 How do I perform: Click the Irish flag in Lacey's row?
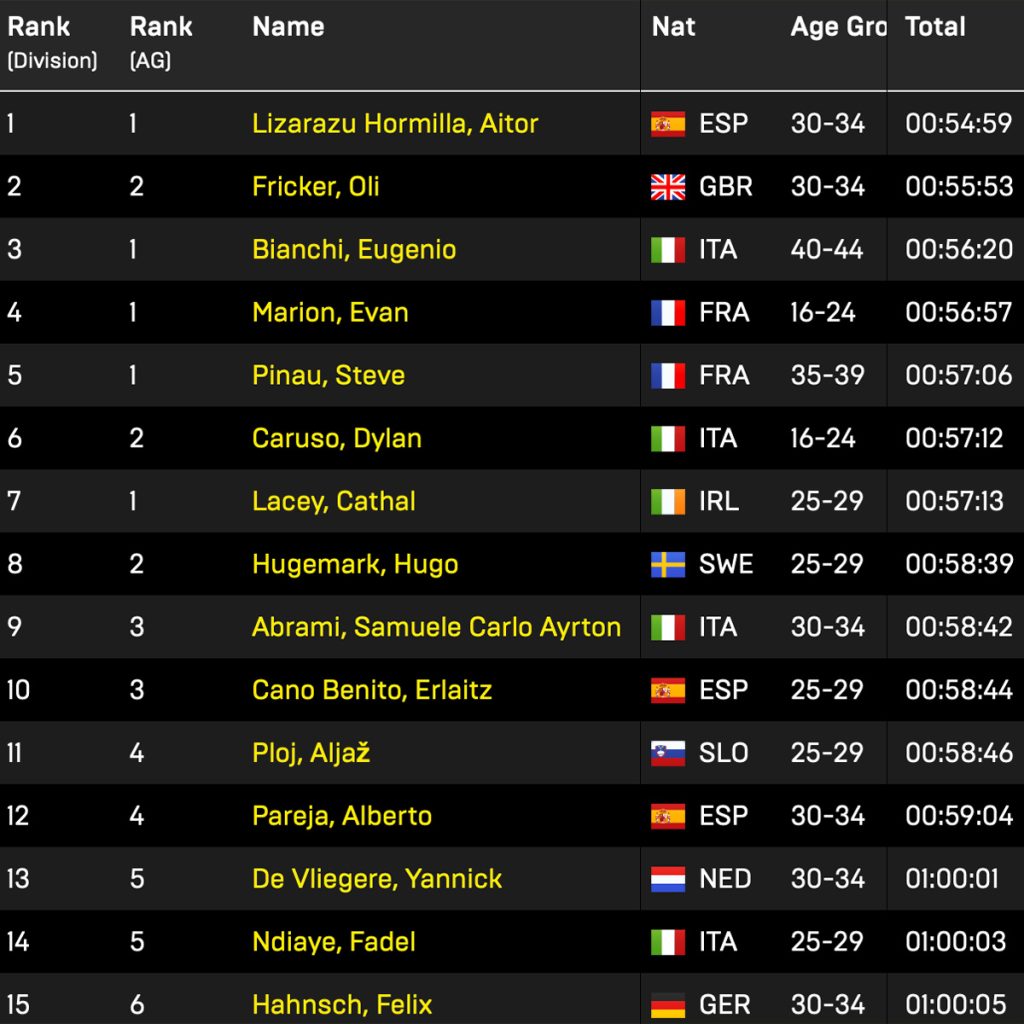[668, 501]
